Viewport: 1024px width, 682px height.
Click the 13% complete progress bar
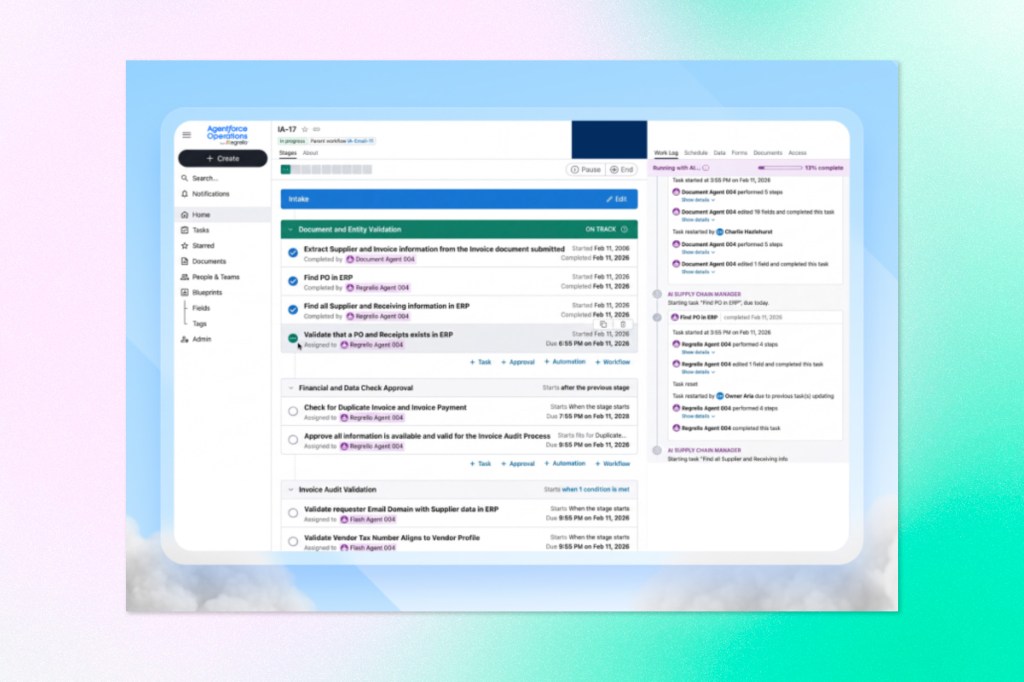click(780, 168)
